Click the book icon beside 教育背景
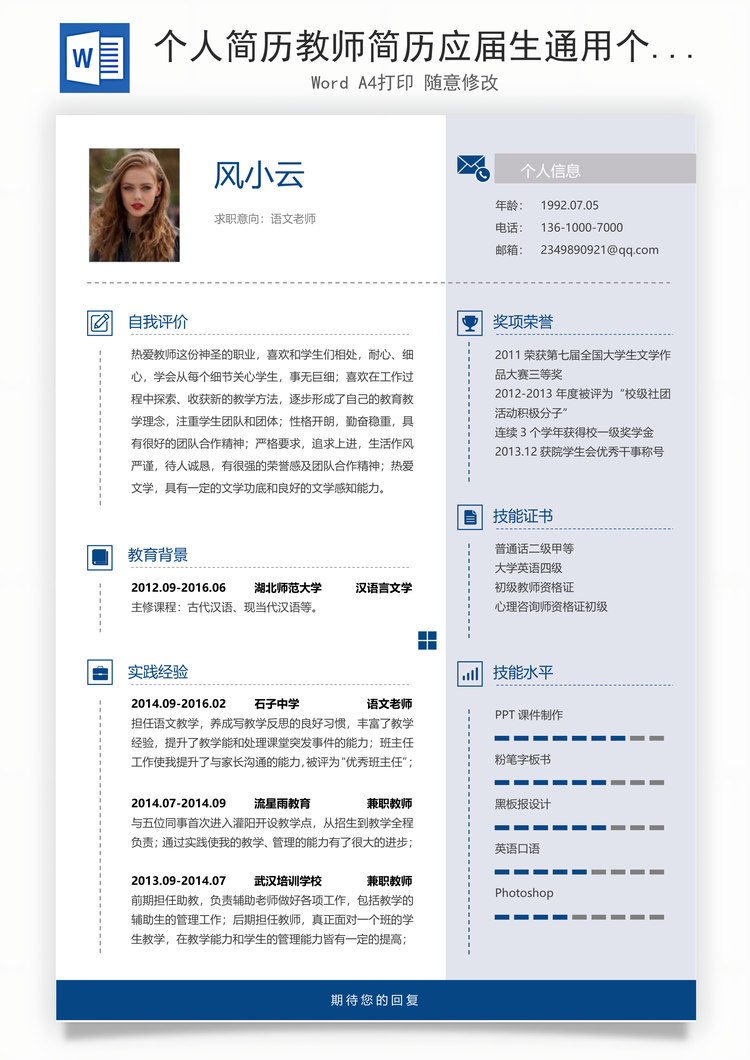The height and width of the screenshot is (1060, 750). 100,557
